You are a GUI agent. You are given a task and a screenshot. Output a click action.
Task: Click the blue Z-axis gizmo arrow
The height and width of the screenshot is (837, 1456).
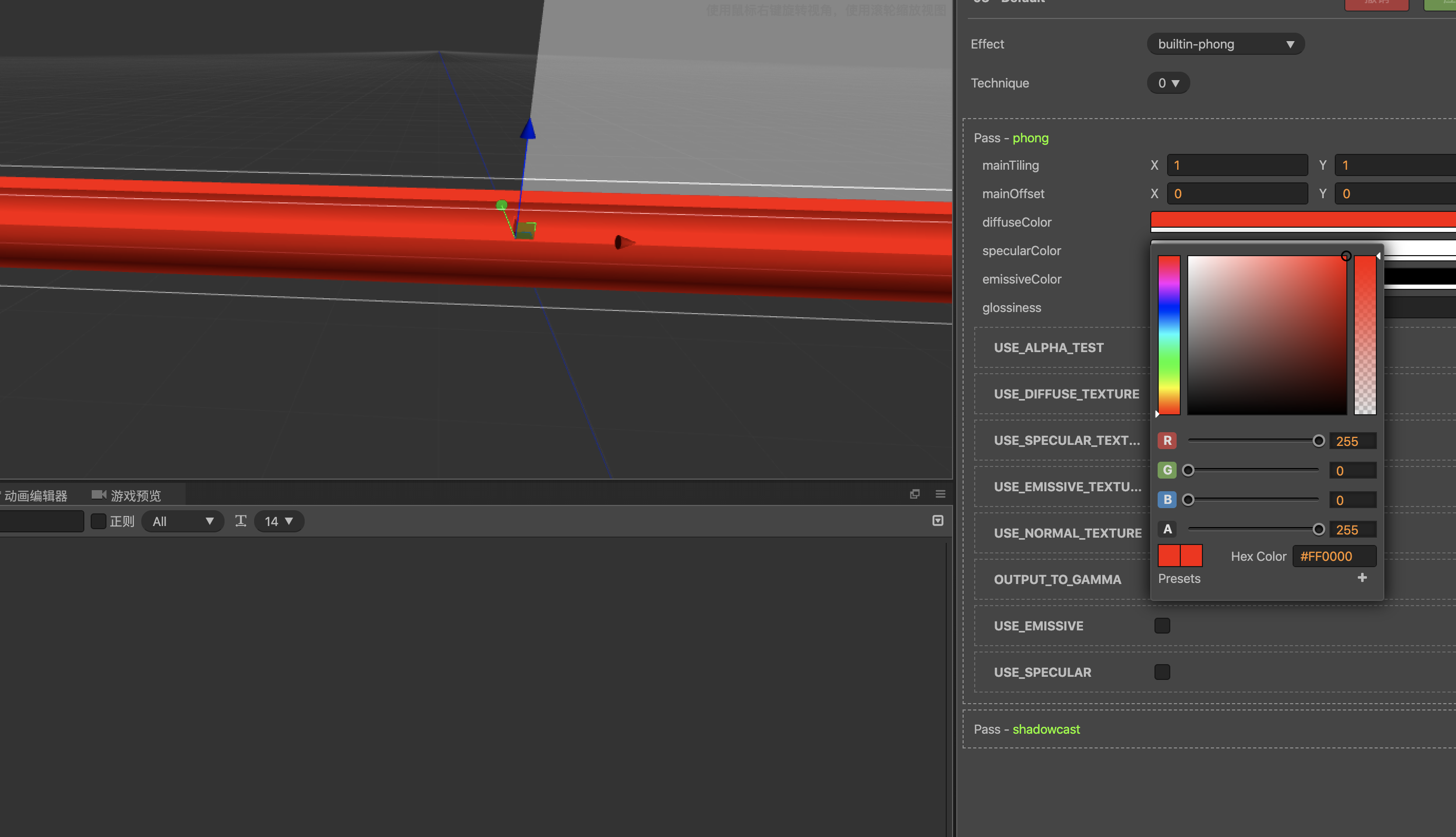[x=528, y=130]
